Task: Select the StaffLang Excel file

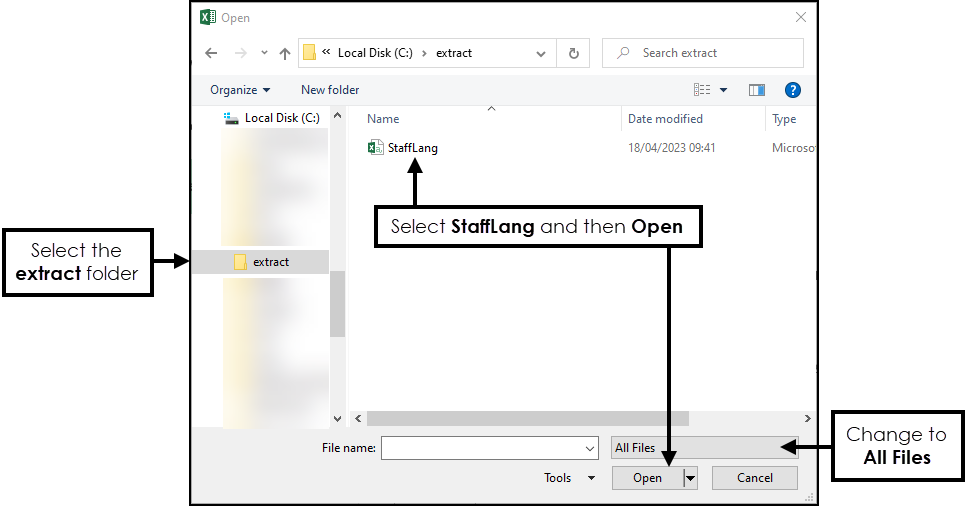Action: (x=412, y=148)
